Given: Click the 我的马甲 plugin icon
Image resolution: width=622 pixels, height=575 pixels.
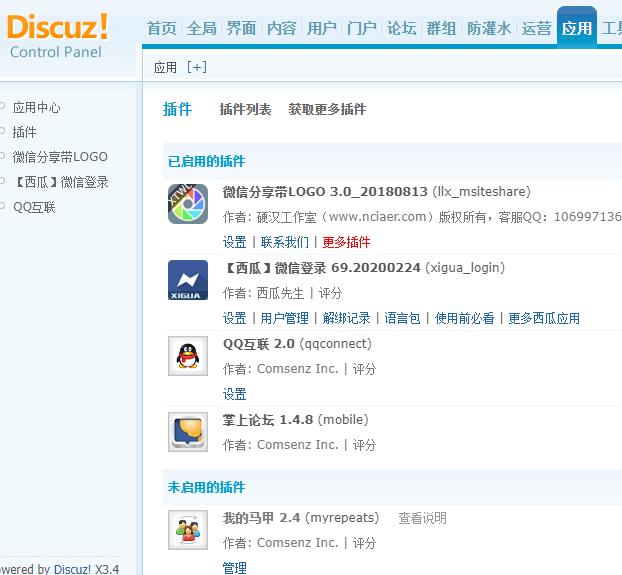Looking at the screenshot, I should point(188,530).
